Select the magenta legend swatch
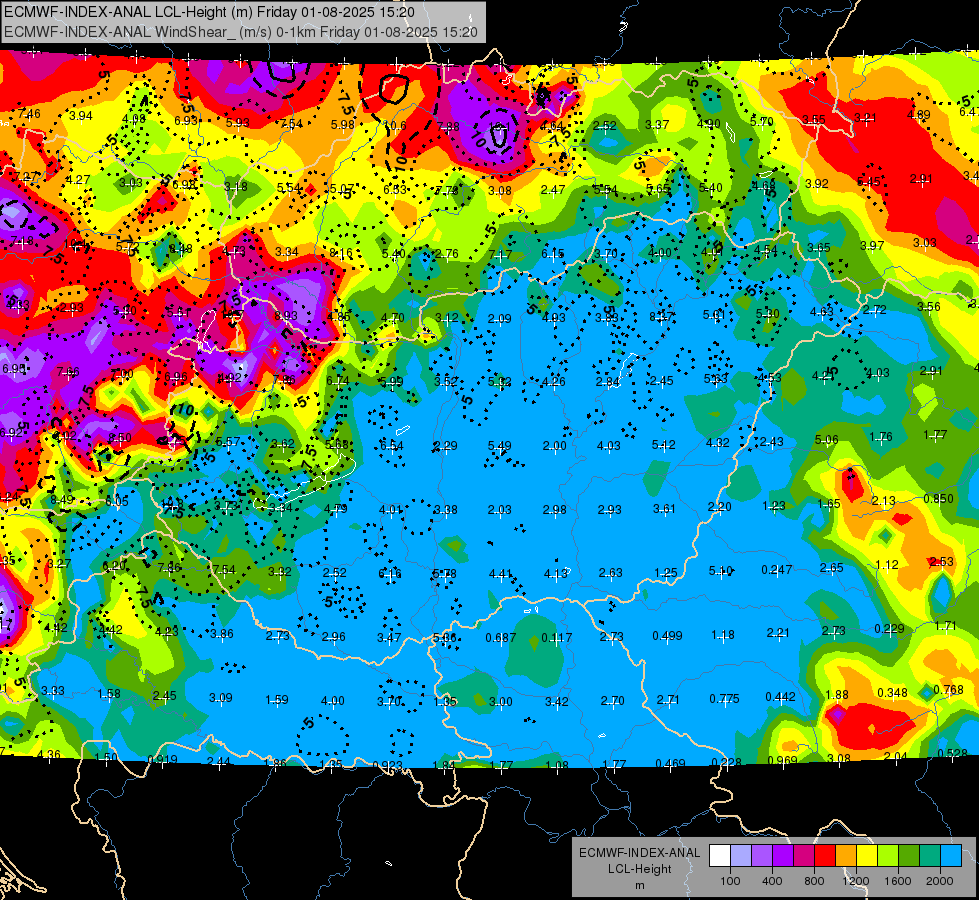 [x=804, y=856]
